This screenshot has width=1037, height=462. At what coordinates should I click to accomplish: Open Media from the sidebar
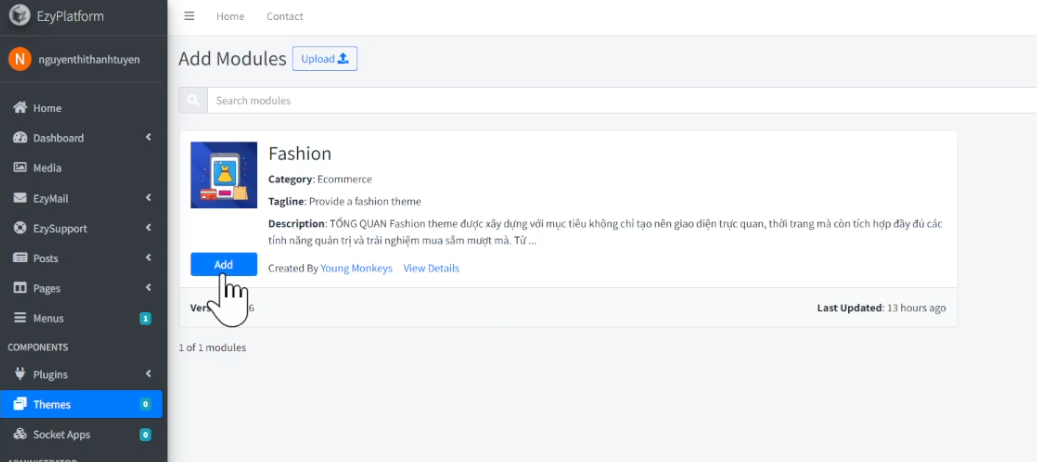(x=47, y=168)
